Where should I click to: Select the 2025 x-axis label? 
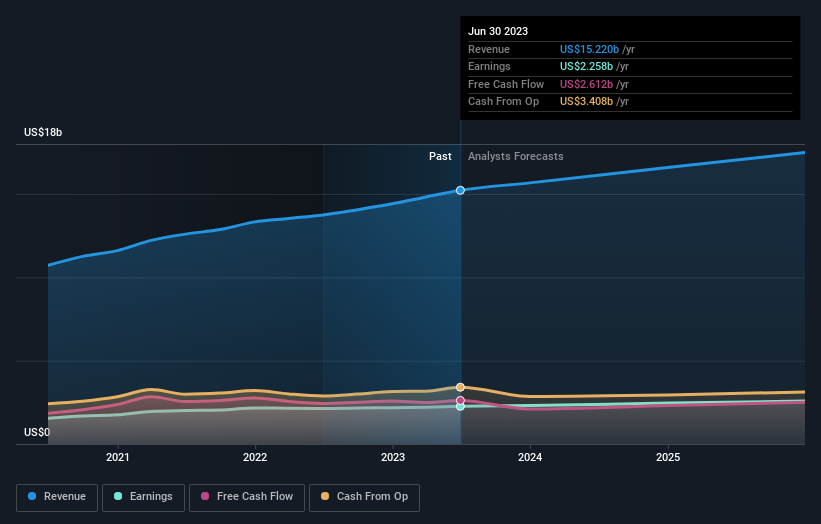click(668, 457)
